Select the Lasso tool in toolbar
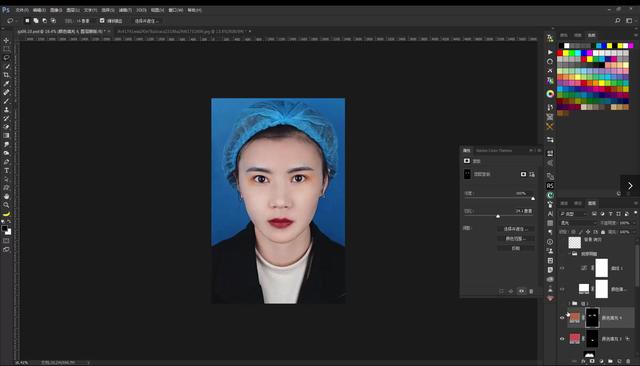This screenshot has width=640, height=366. [x=6, y=58]
